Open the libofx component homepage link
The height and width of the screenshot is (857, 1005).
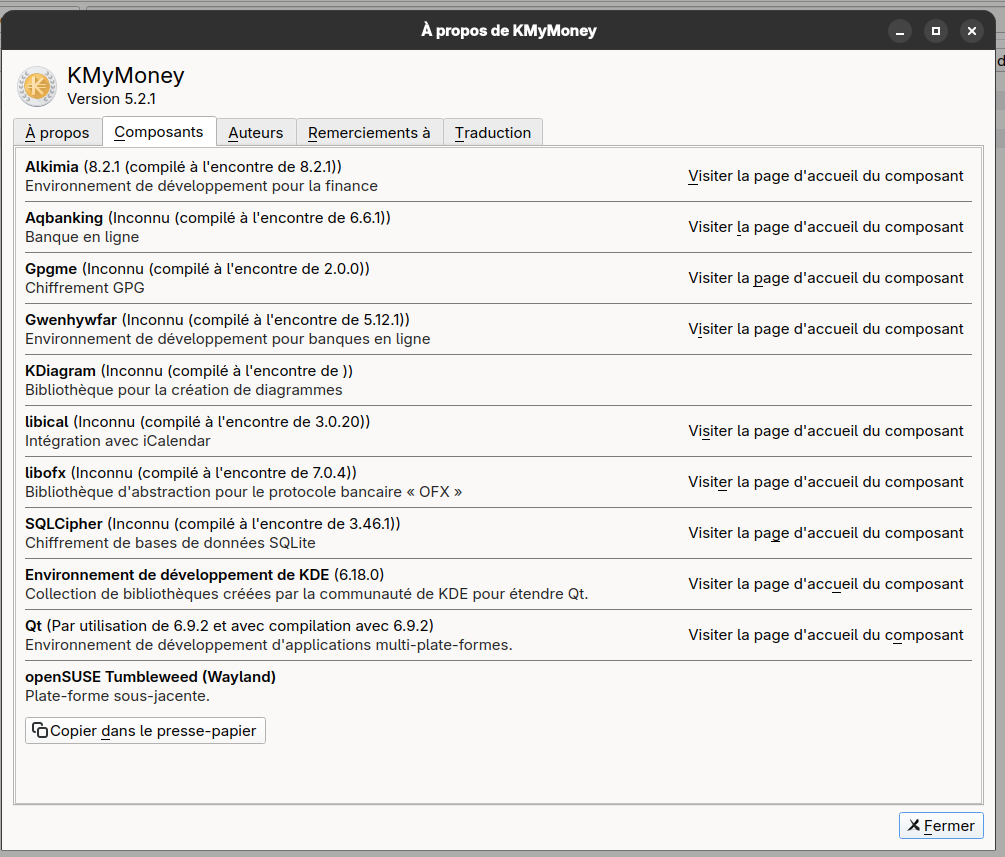coord(826,482)
